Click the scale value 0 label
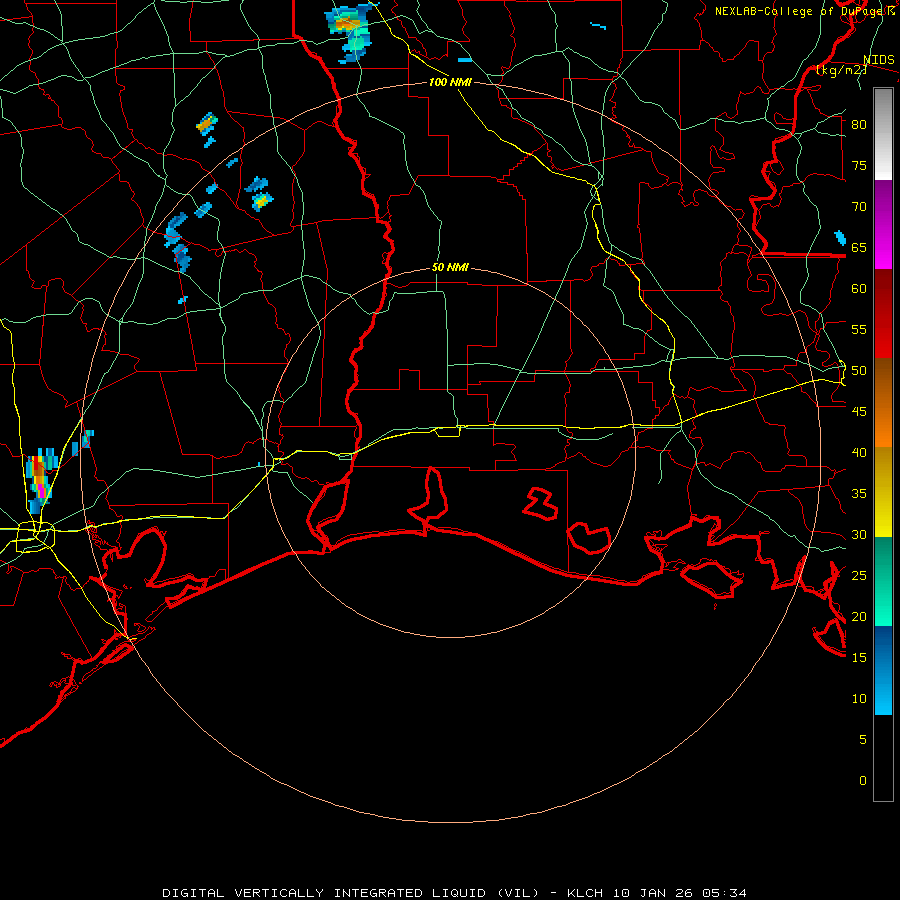This screenshot has height=900, width=900. click(862, 781)
